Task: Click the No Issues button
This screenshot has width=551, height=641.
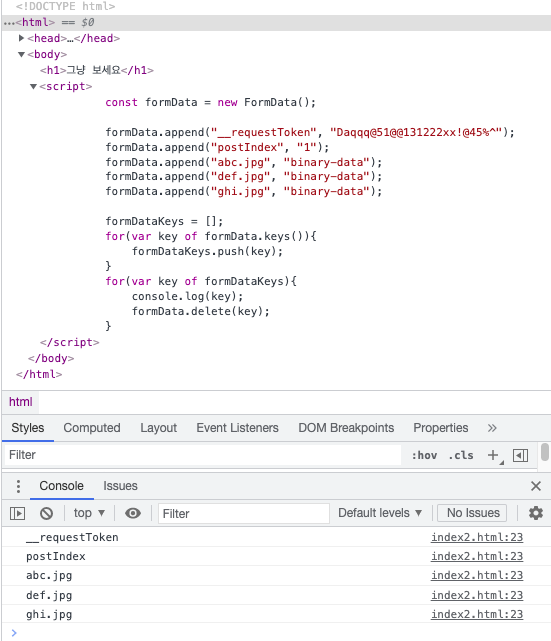Action: click(473, 513)
